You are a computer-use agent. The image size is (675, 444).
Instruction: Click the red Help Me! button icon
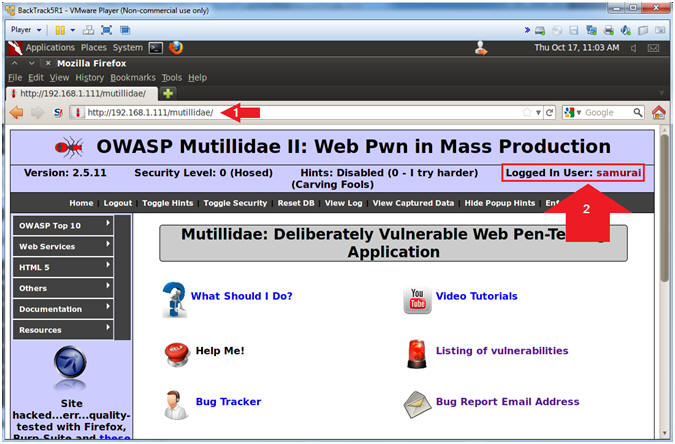coord(176,354)
